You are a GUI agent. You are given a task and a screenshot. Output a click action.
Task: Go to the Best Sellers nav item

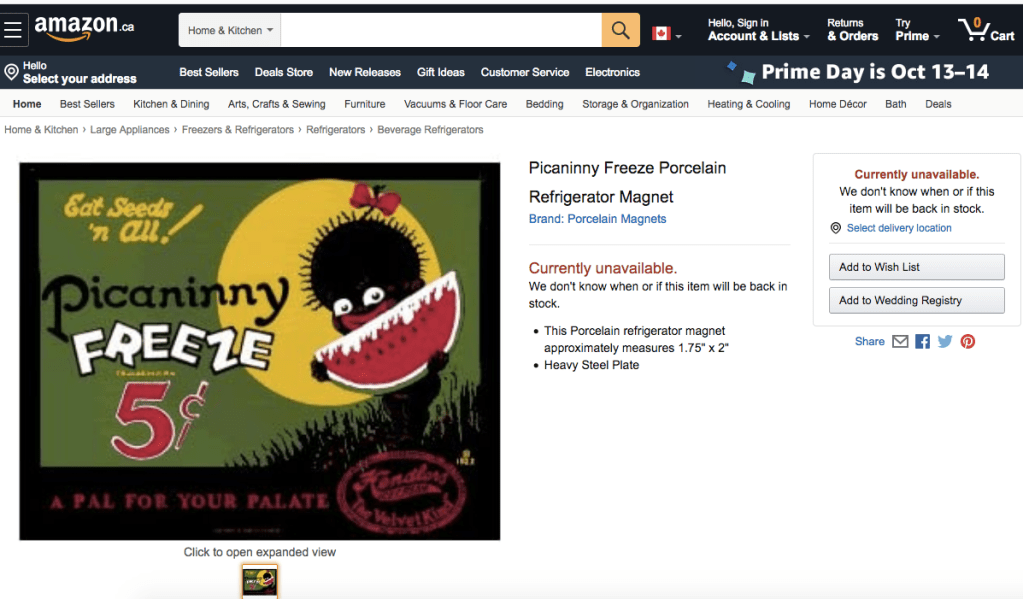(209, 72)
